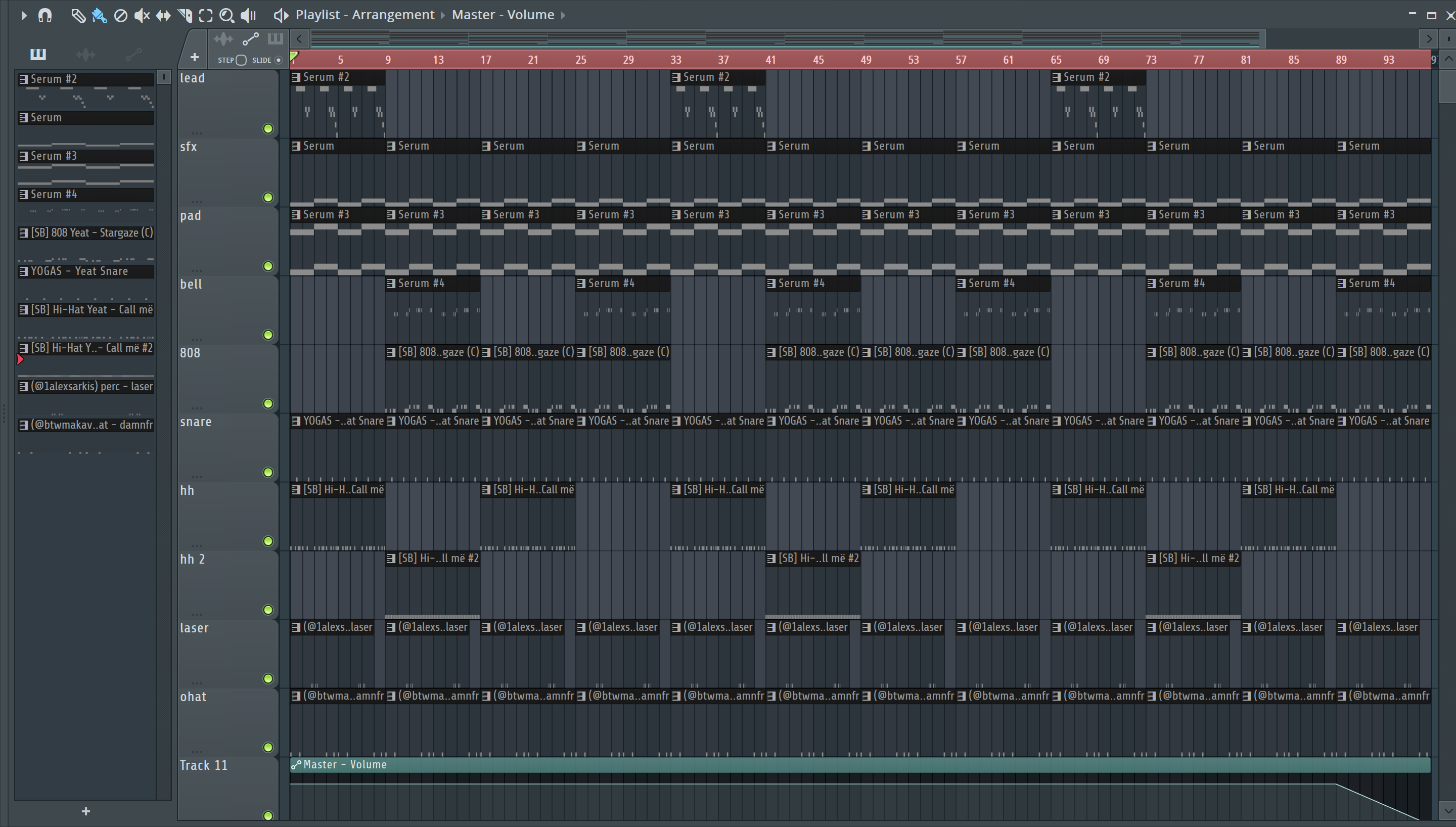Mute the lead track
The width and height of the screenshot is (1456, 827).
[x=268, y=129]
